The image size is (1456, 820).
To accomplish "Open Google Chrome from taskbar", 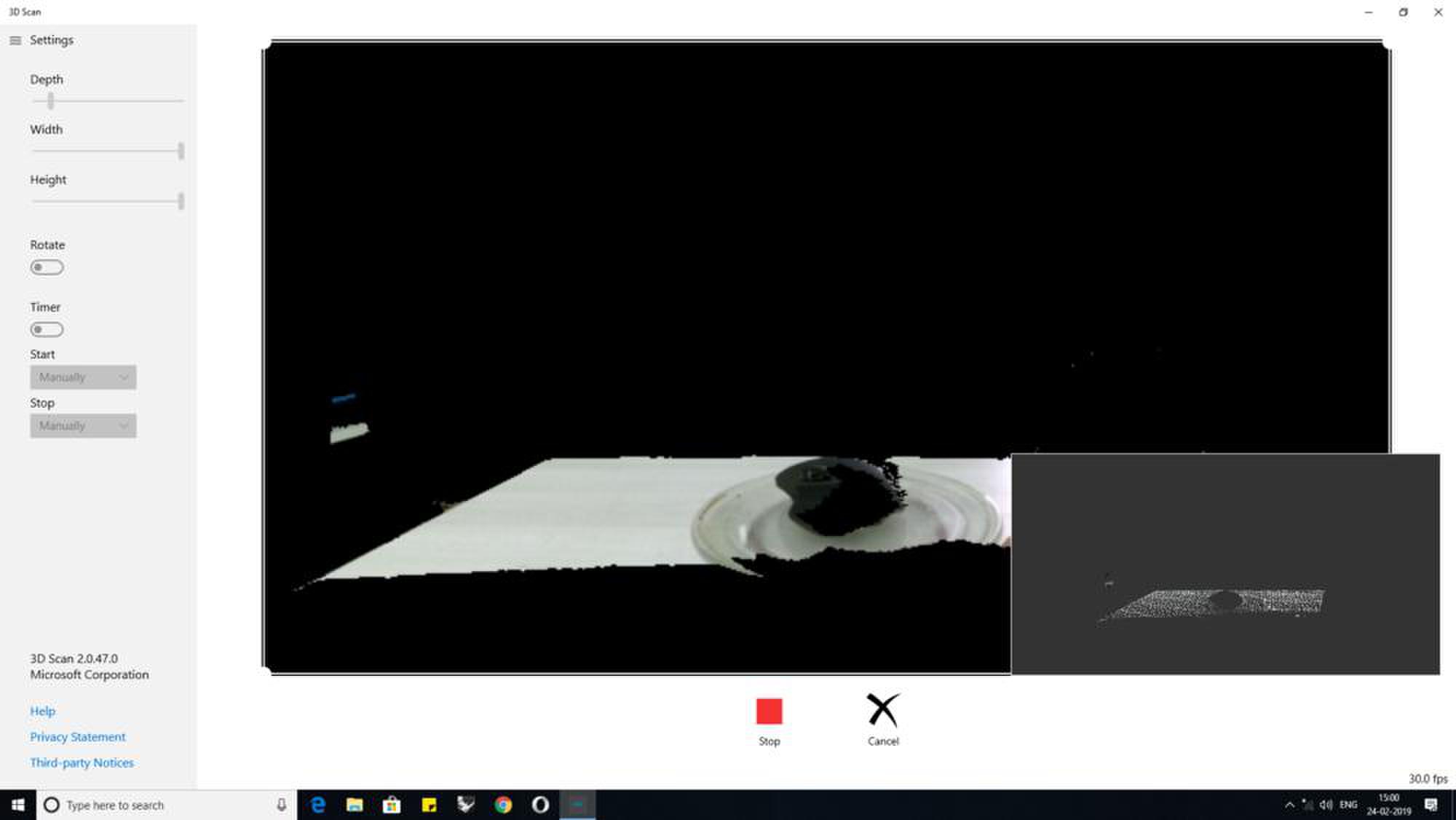I will point(503,805).
